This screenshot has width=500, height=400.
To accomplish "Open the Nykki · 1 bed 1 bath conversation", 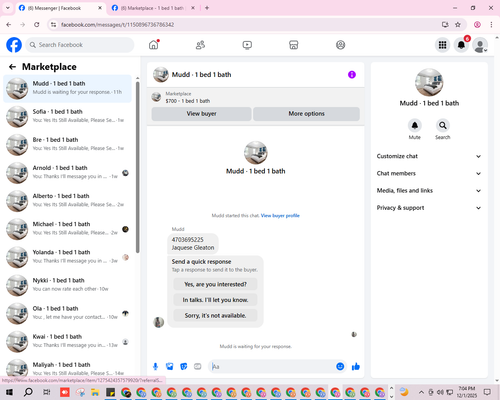I will click(67, 285).
